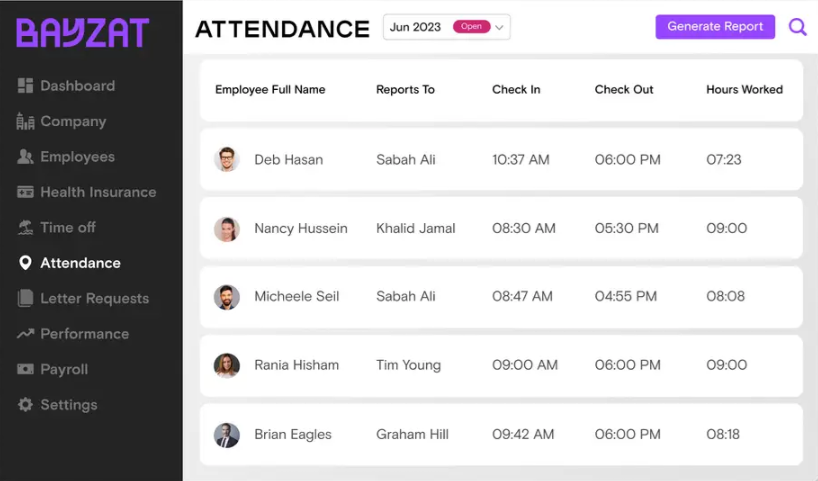Image resolution: width=818 pixels, height=481 pixels.
Task: Select the Brian Eagles attendance row
Action: click(501, 434)
